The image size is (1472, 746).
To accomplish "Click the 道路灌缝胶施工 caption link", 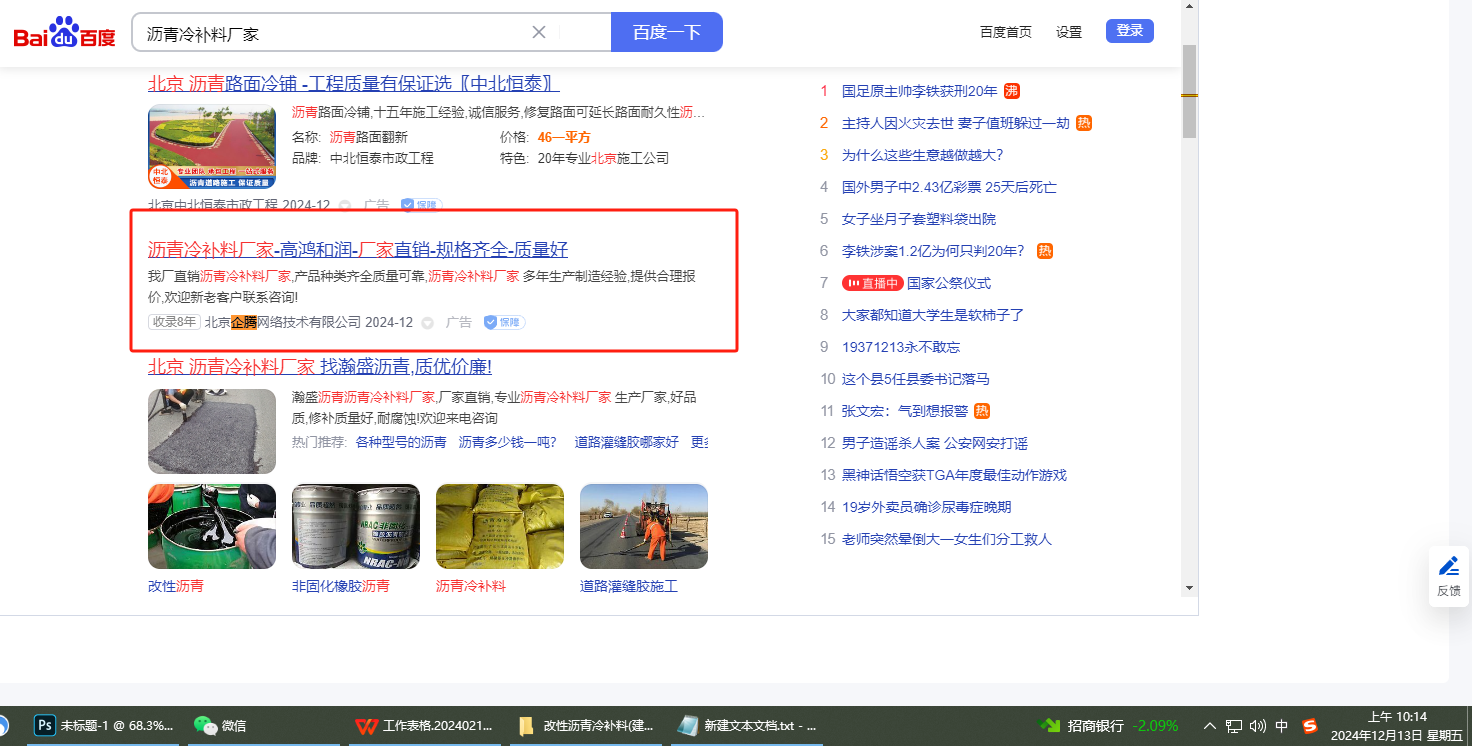I will [x=629, y=586].
